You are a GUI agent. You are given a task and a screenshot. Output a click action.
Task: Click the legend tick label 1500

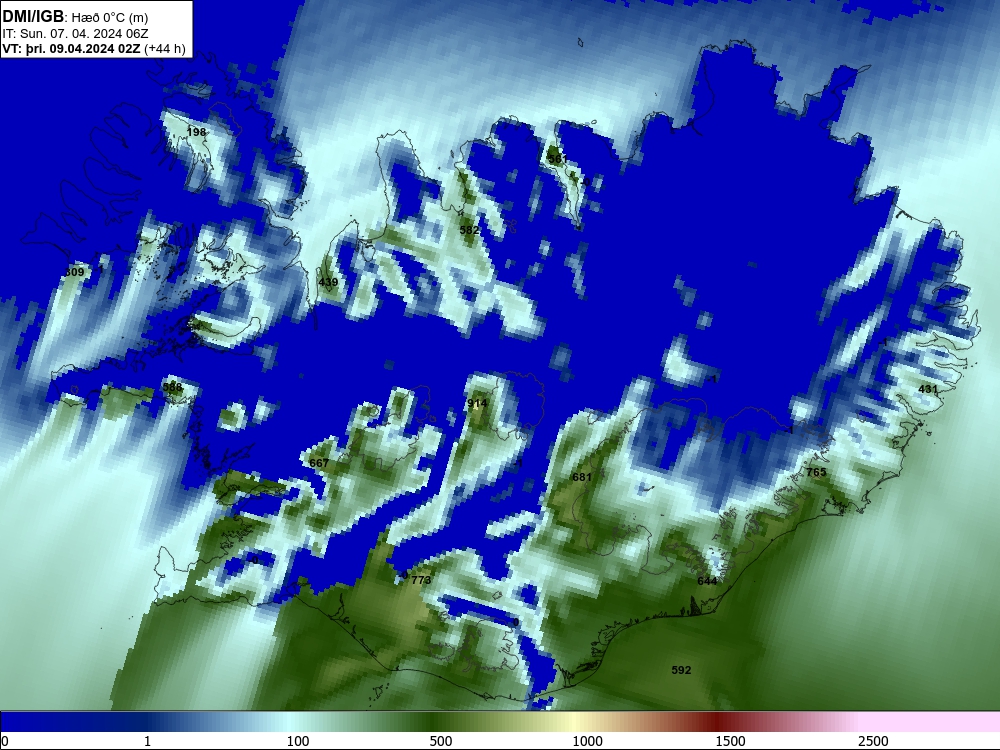pyautogui.click(x=730, y=741)
